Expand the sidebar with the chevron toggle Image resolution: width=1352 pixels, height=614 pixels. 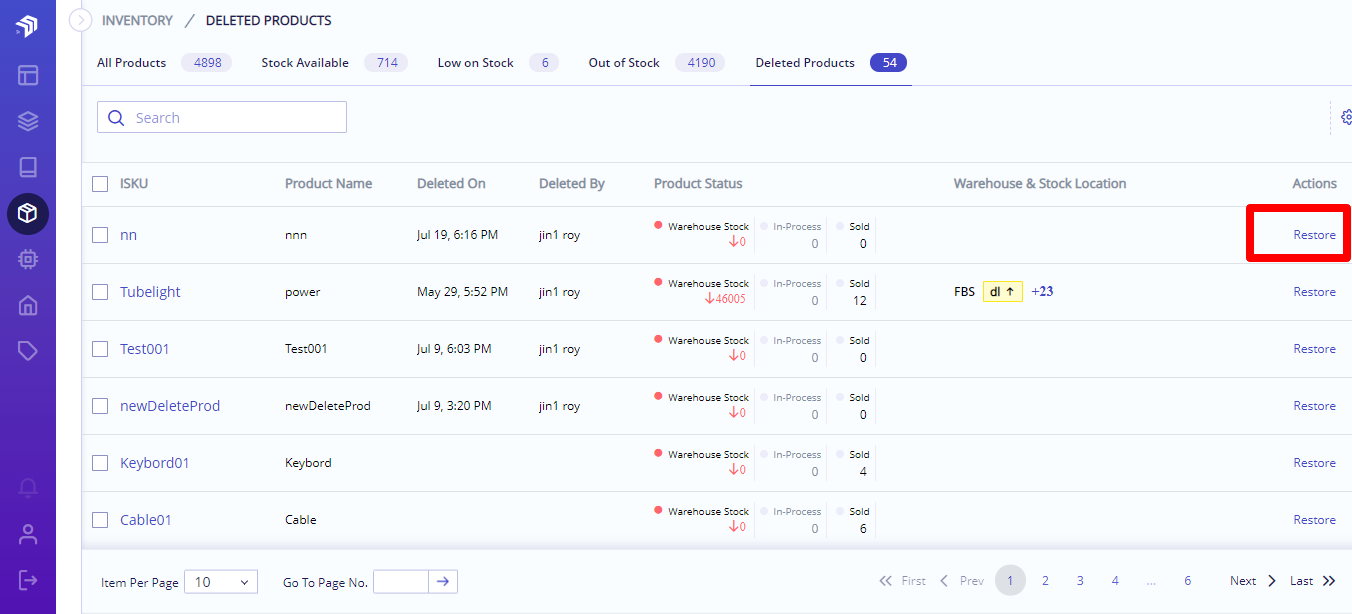point(80,20)
